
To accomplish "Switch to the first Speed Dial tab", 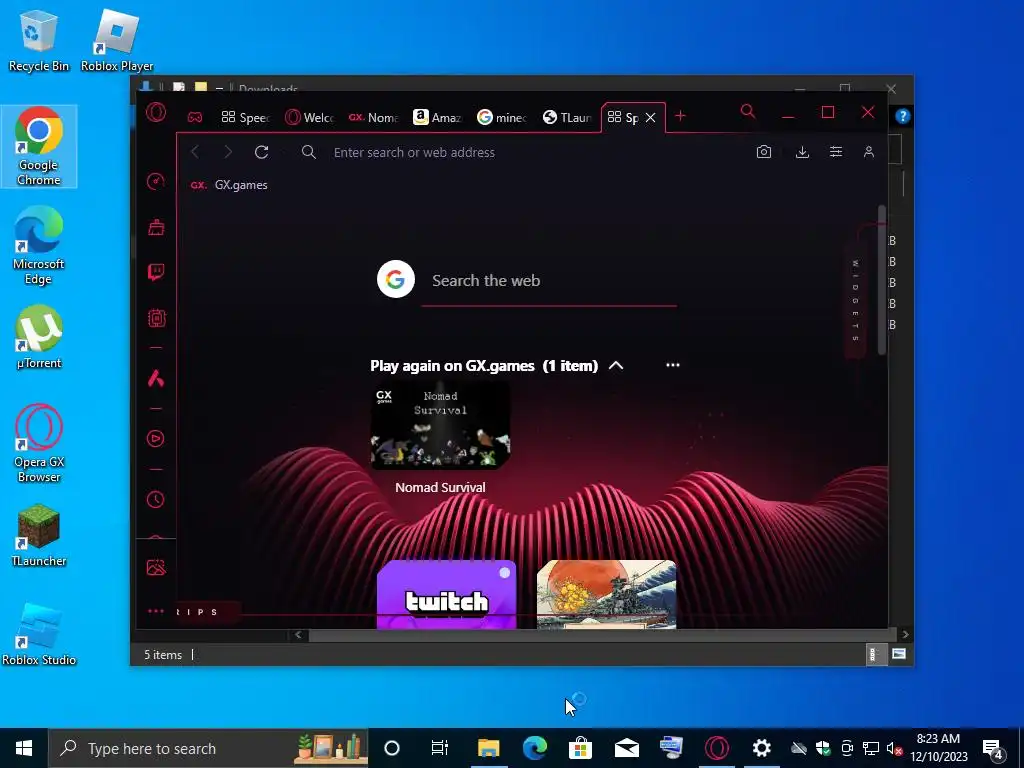I will (x=245, y=118).
